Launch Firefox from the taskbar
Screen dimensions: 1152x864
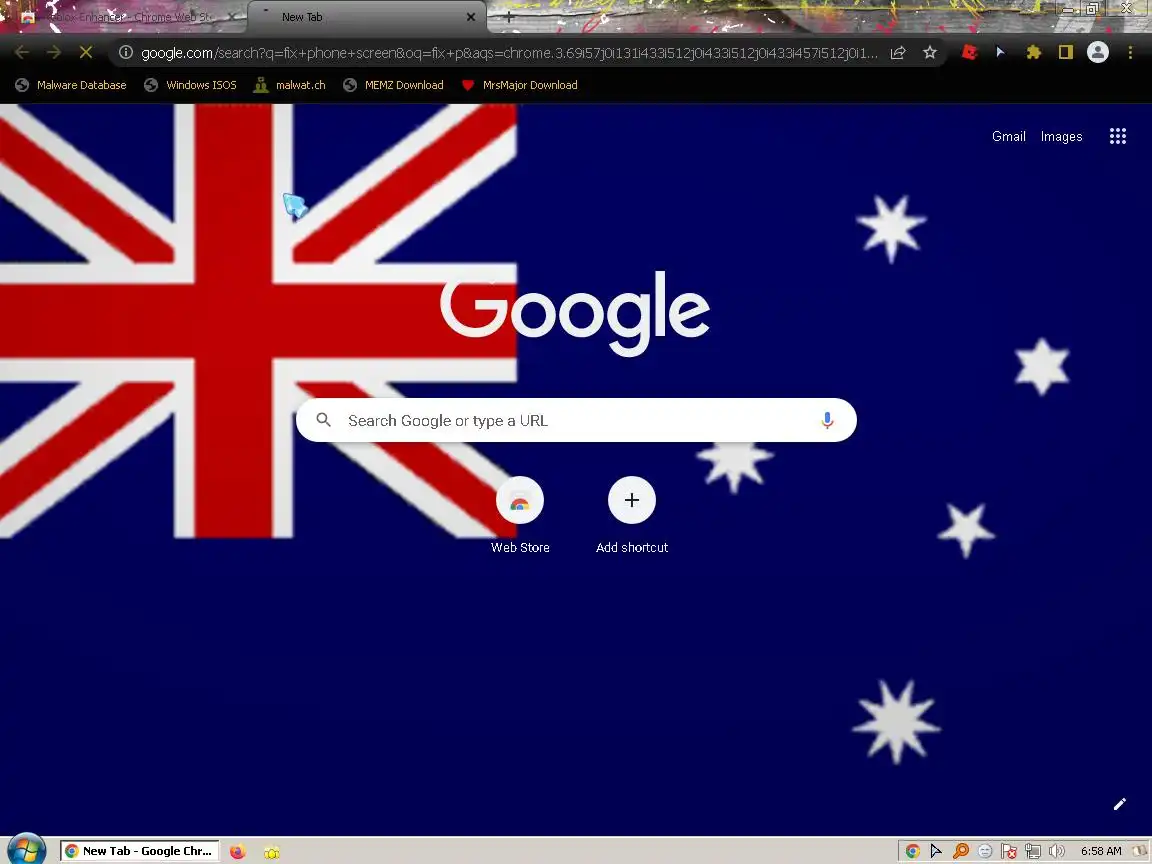click(x=237, y=852)
